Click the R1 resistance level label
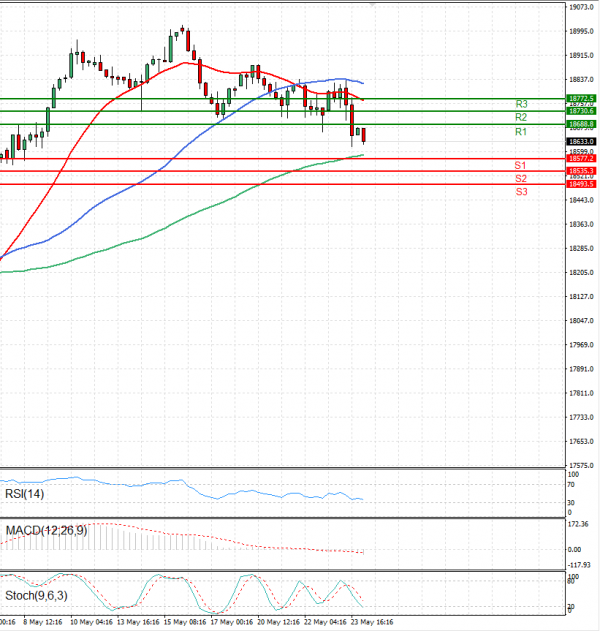The image size is (600, 631). click(521, 132)
